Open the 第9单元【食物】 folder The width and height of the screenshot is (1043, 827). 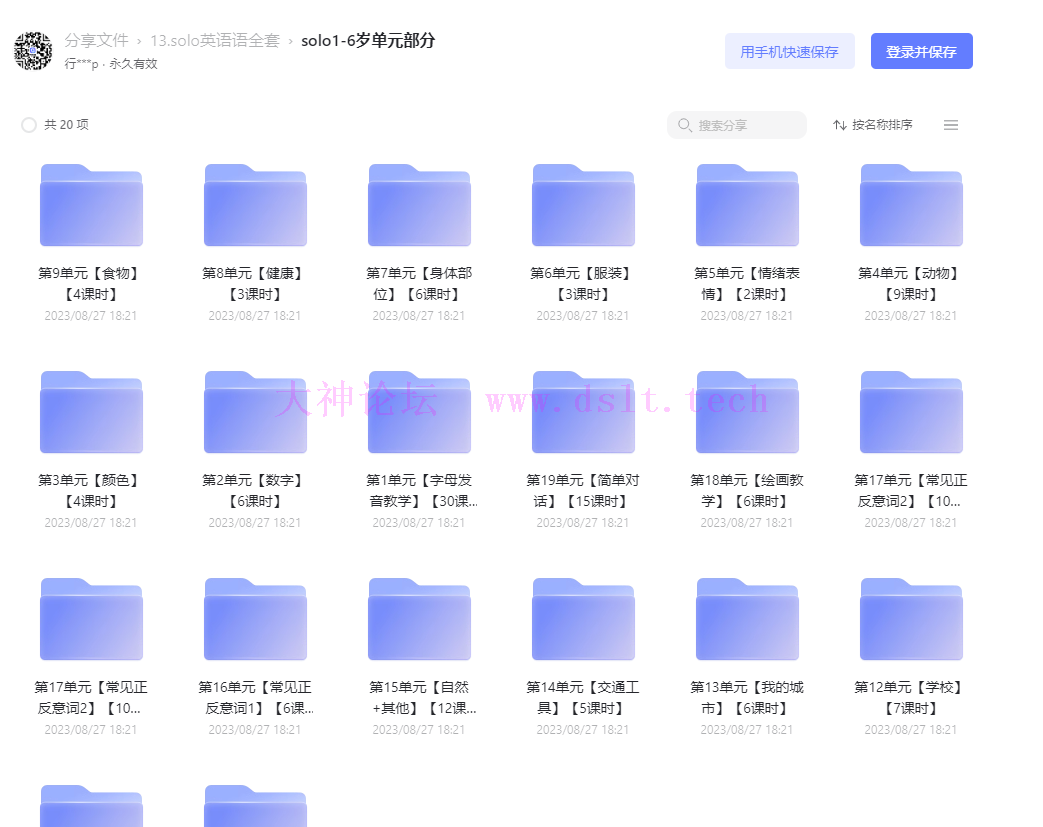[91, 206]
